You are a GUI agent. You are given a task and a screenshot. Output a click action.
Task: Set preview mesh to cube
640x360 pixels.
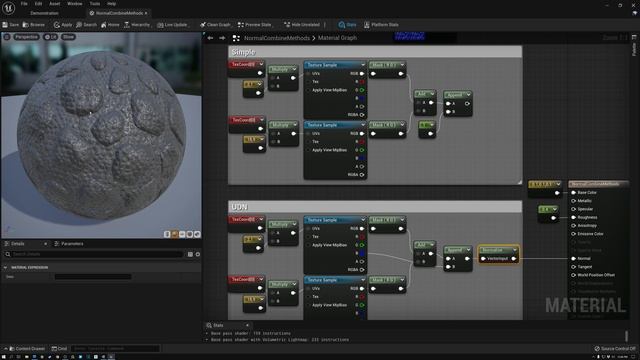(190, 234)
